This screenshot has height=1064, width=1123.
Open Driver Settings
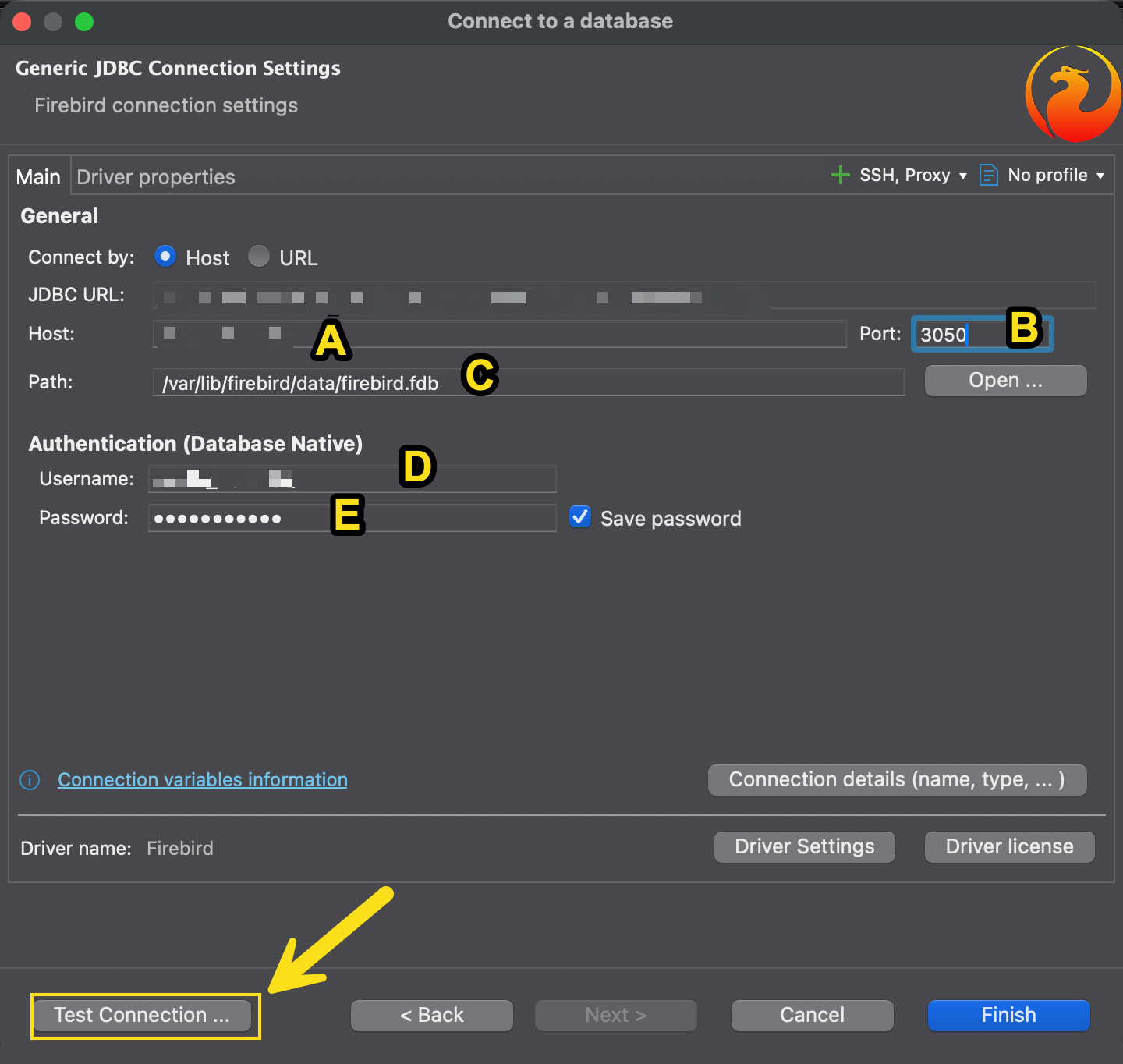point(804,847)
